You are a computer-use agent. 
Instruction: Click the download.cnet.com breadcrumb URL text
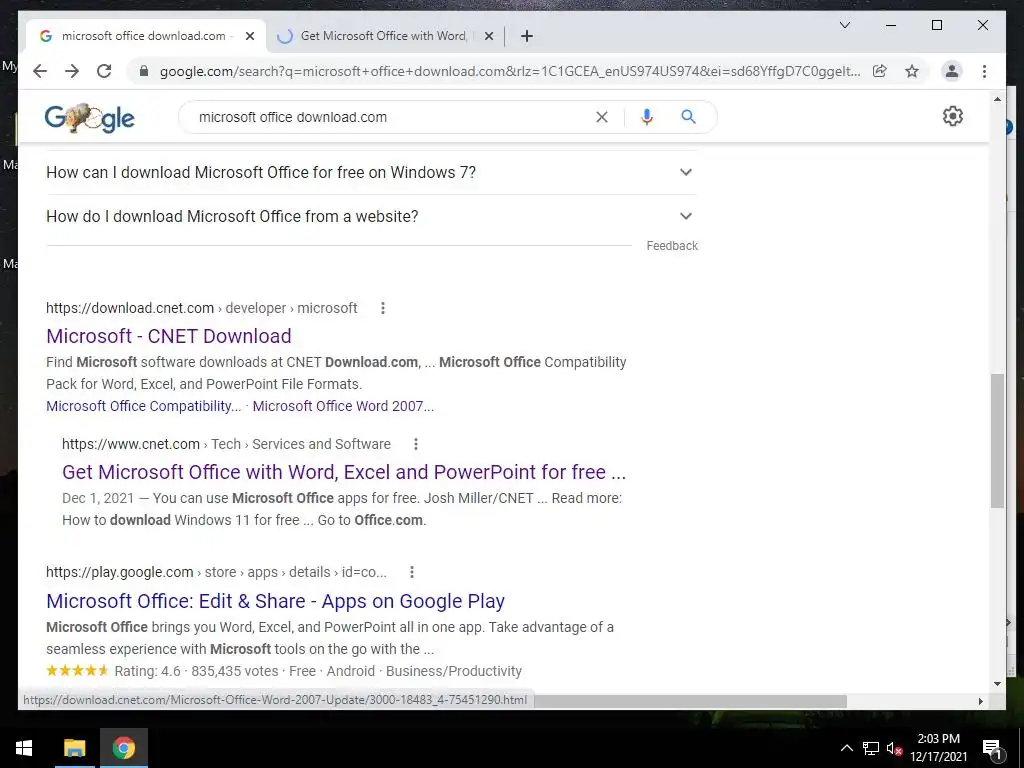tap(202, 308)
